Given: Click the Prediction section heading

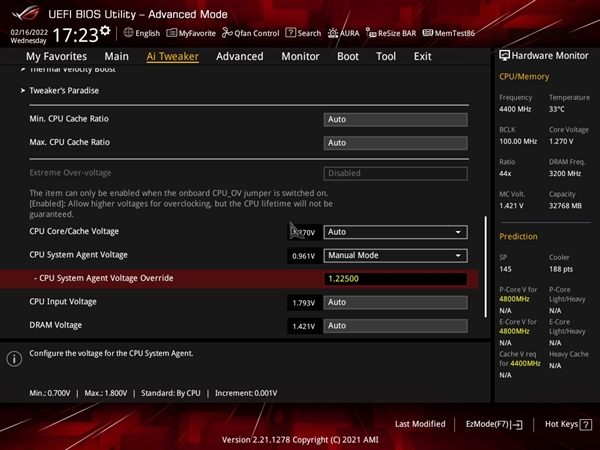Looking at the screenshot, I should click(518, 236).
